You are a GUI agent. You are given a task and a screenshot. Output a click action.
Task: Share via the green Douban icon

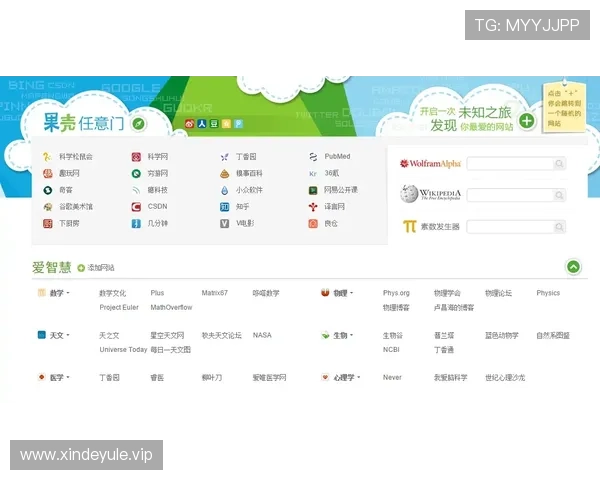tap(214, 124)
